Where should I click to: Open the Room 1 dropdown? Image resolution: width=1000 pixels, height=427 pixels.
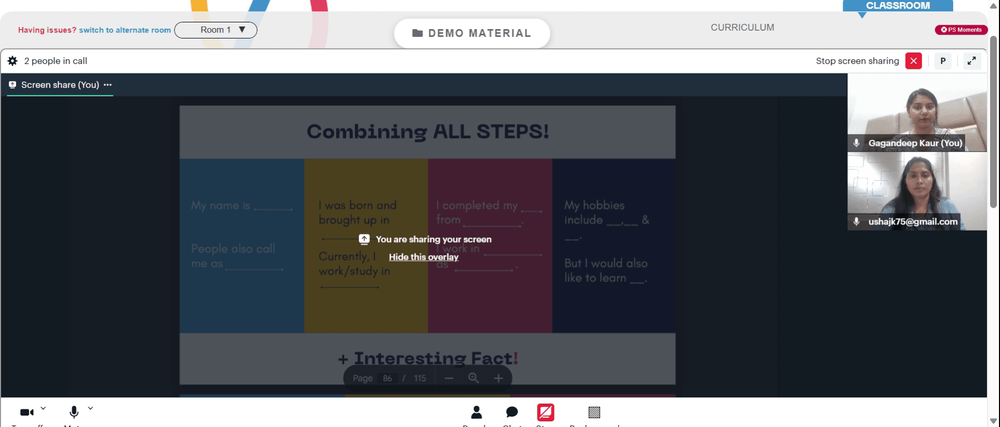pos(216,30)
